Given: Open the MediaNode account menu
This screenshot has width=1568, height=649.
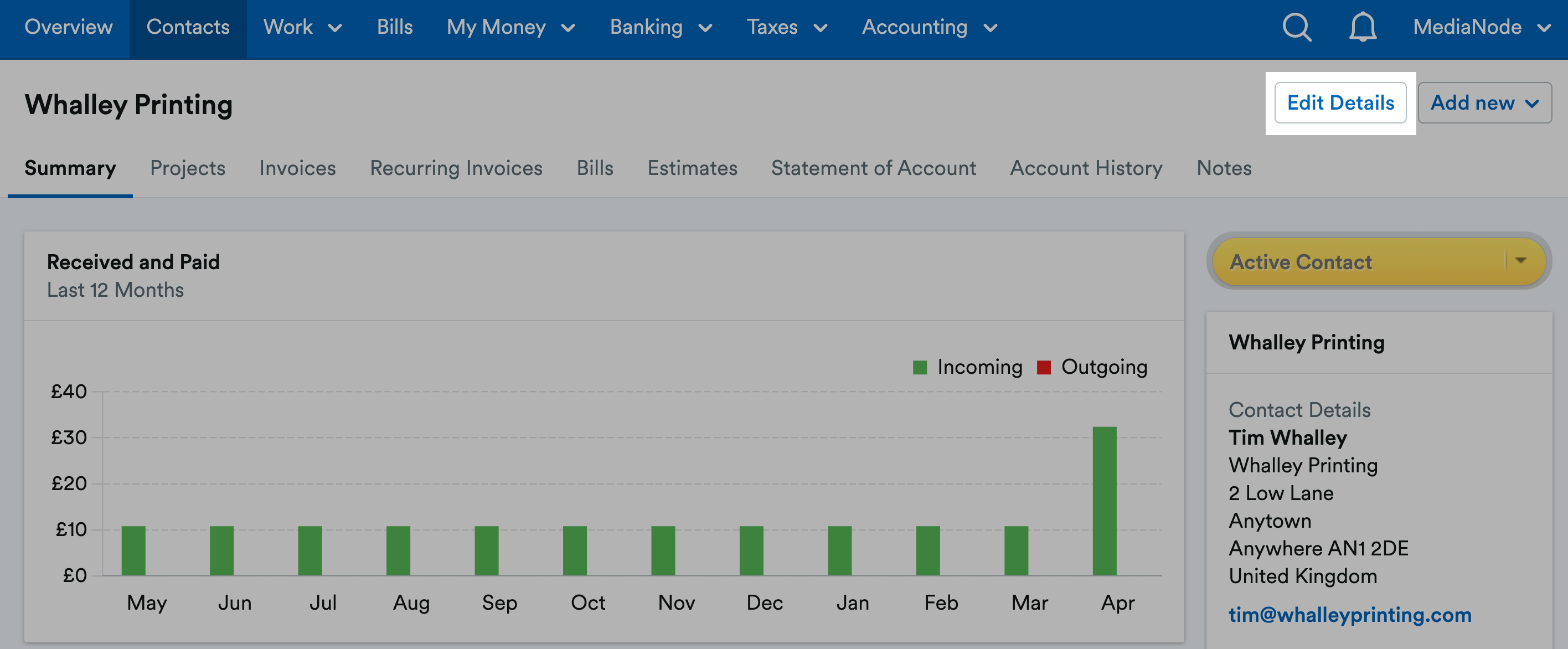Looking at the screenshot, I should click(1482, 27).
